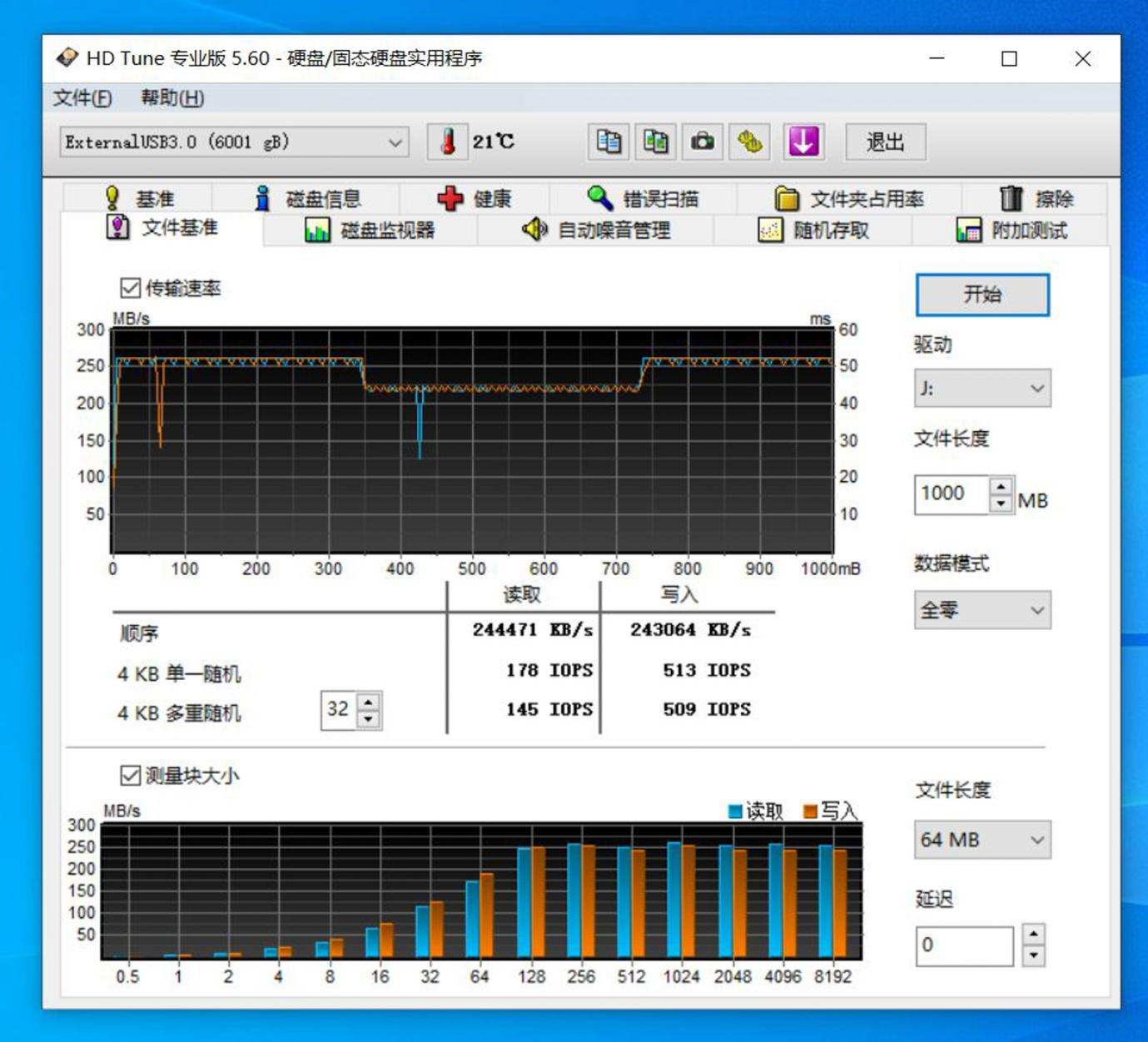Increase the 1000 MB file length value
Image resolution: width=1148 pixels, height=1042 pixels.
[1001, 486]
